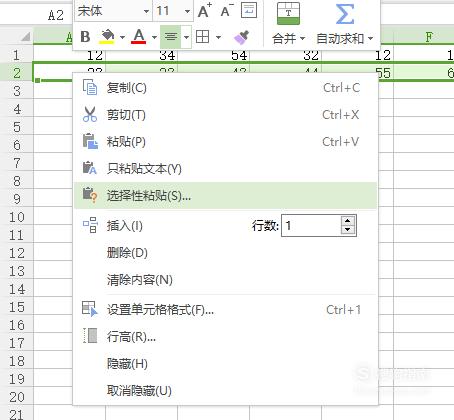
Task: Select row 2 header
Action: 17,73
